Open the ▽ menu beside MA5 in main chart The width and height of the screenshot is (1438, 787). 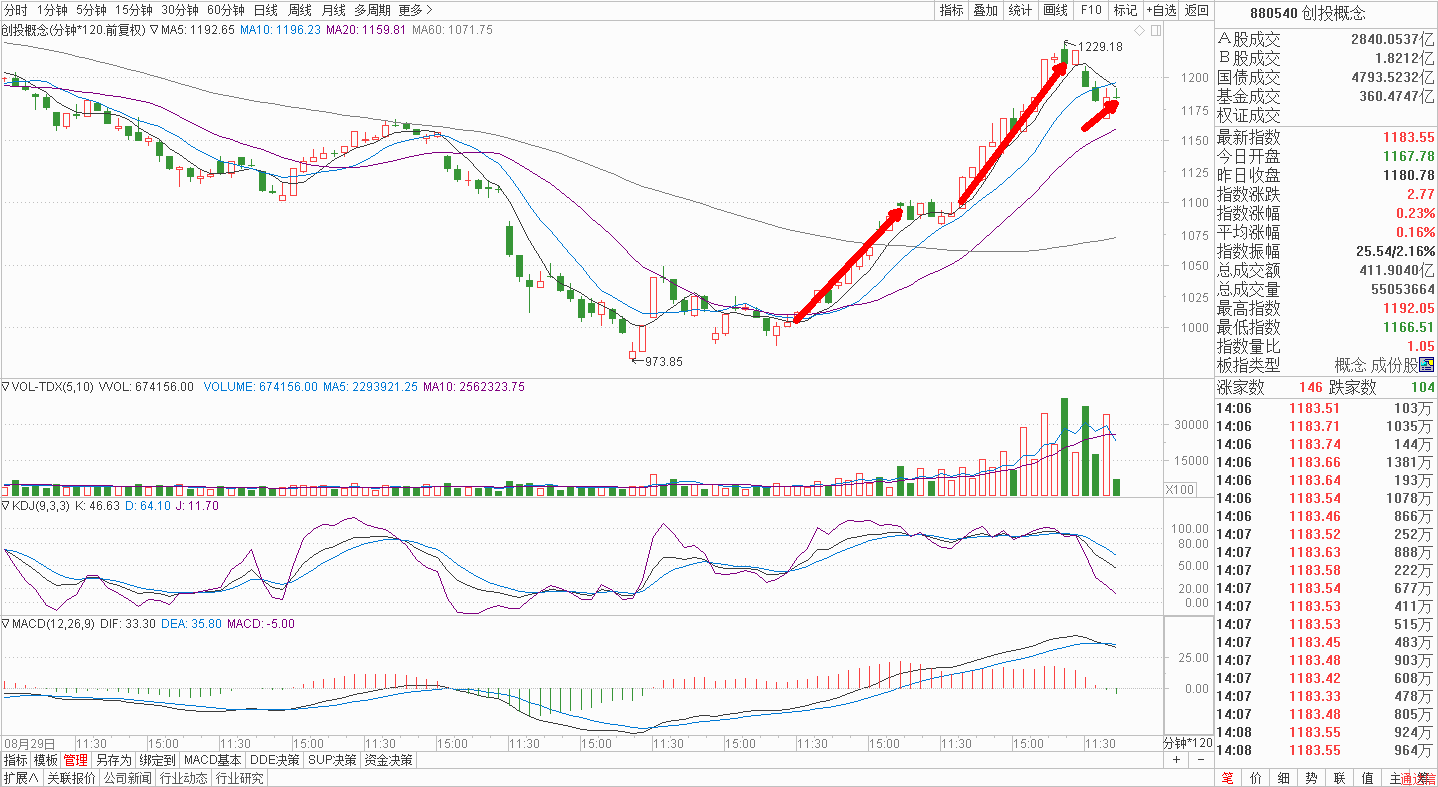[154, 30]
